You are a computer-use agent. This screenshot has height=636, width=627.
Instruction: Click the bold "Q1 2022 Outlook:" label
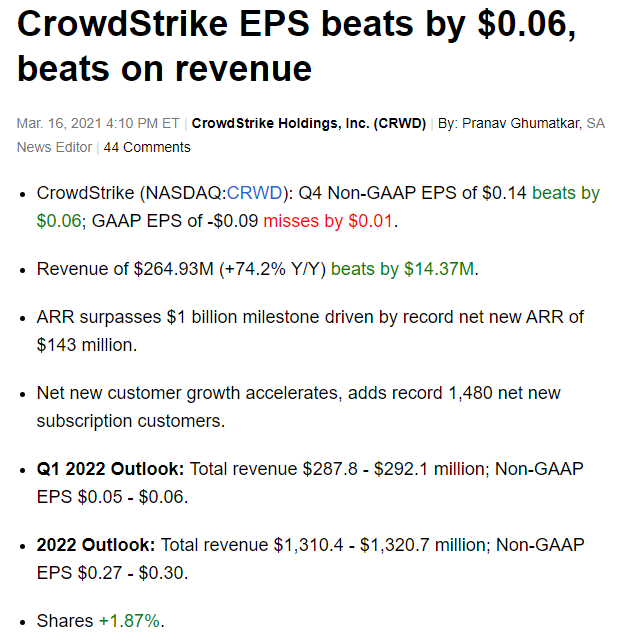[x=110, y=468]
